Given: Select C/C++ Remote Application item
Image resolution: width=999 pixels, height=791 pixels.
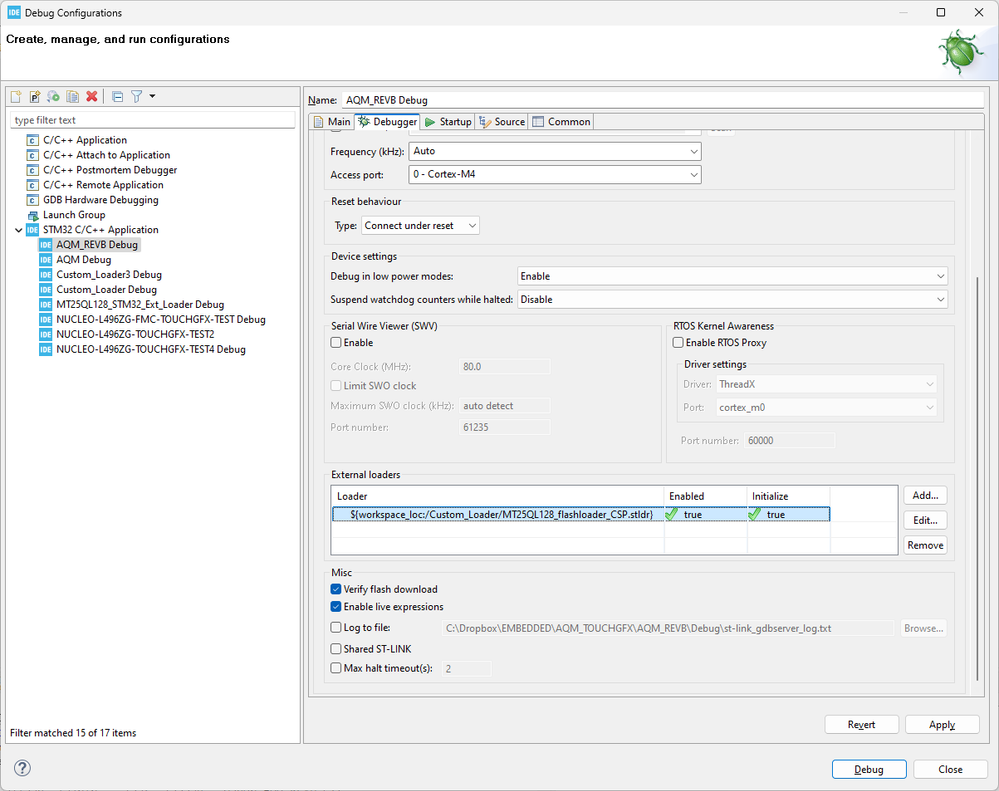Looking at the screenshot, I should pyautogui.click(x=103, y=185).
